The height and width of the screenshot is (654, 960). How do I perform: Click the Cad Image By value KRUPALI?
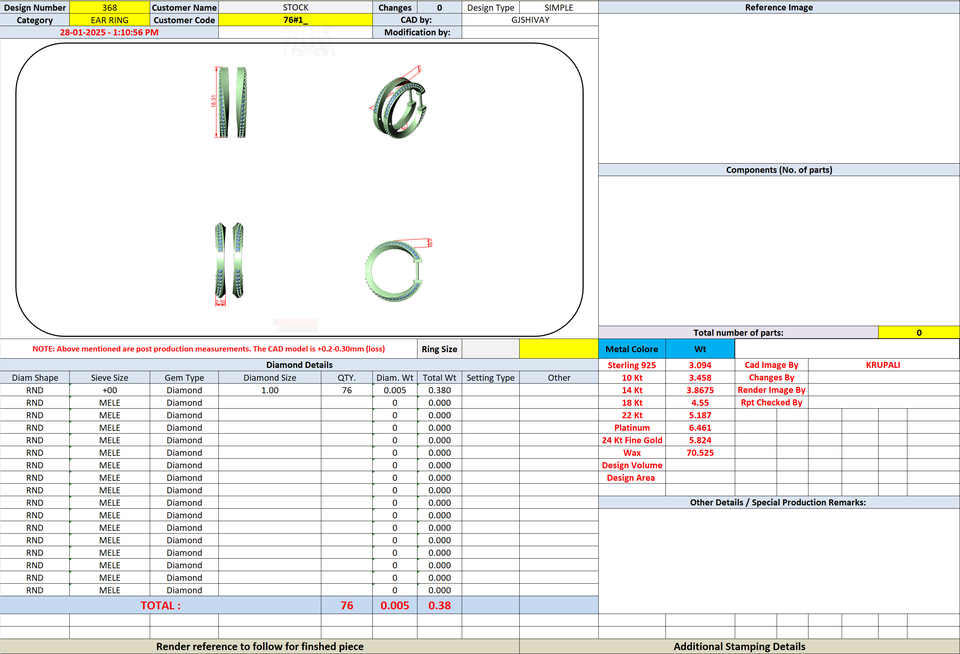[883, 365]
